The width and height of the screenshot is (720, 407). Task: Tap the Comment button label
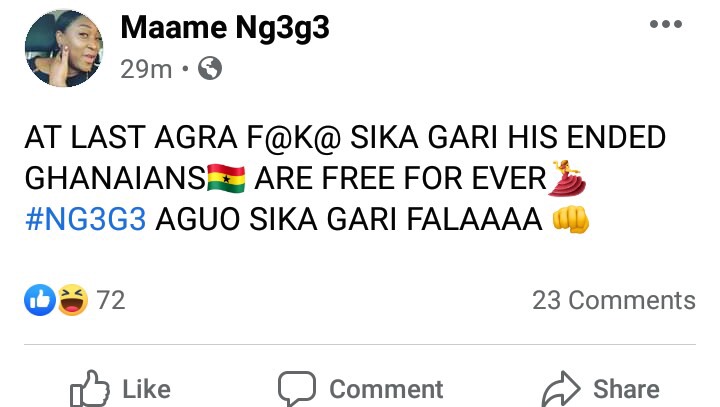(x=386, y=390)
